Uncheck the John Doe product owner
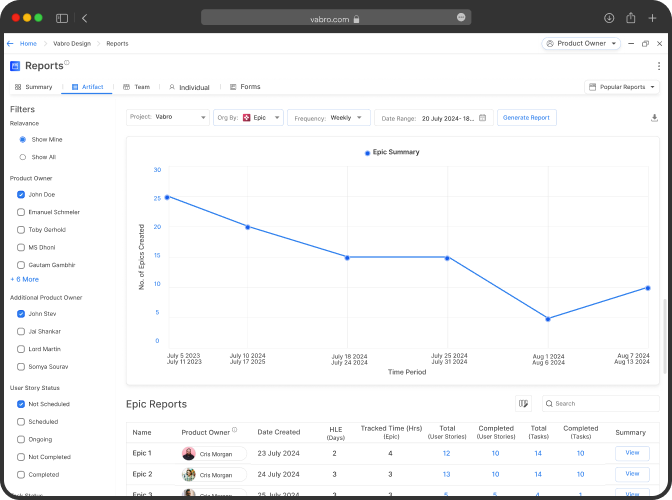Image resolution: width=672 pixels, height=500 pixels. [x=21, y=194]
